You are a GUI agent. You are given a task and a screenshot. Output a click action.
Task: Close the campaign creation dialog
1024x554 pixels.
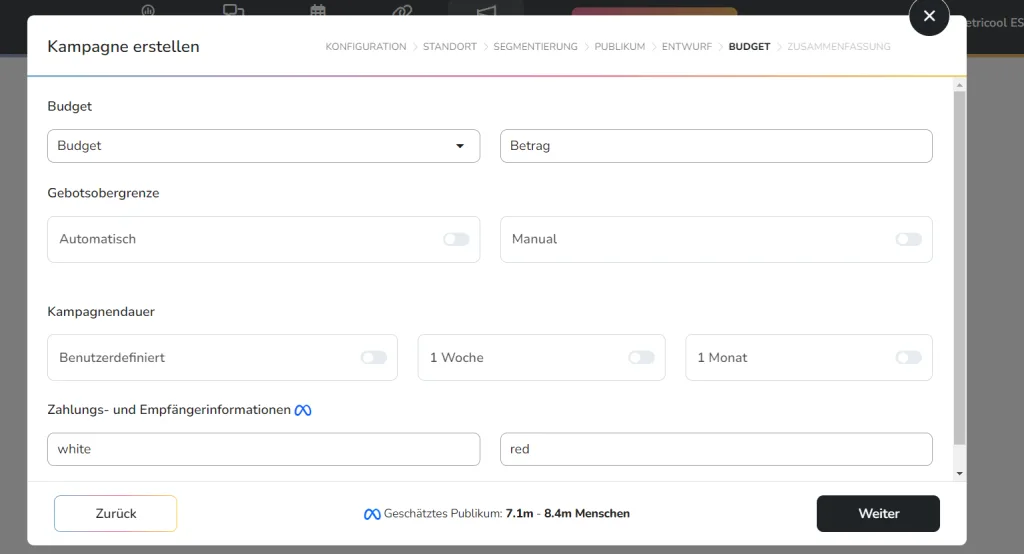[929, 16]
